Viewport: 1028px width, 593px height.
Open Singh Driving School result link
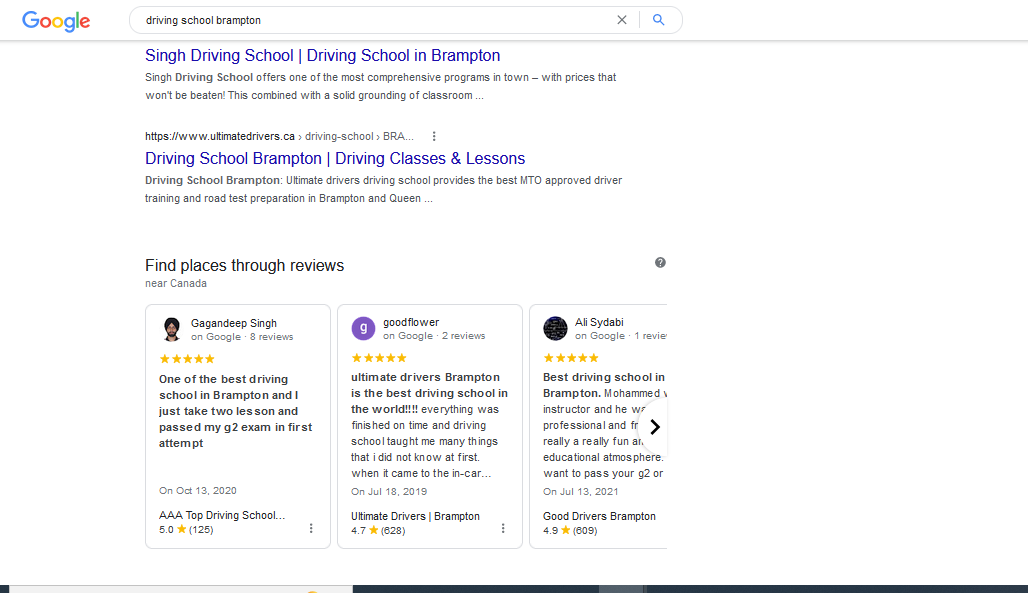click(x=323, y=56)
